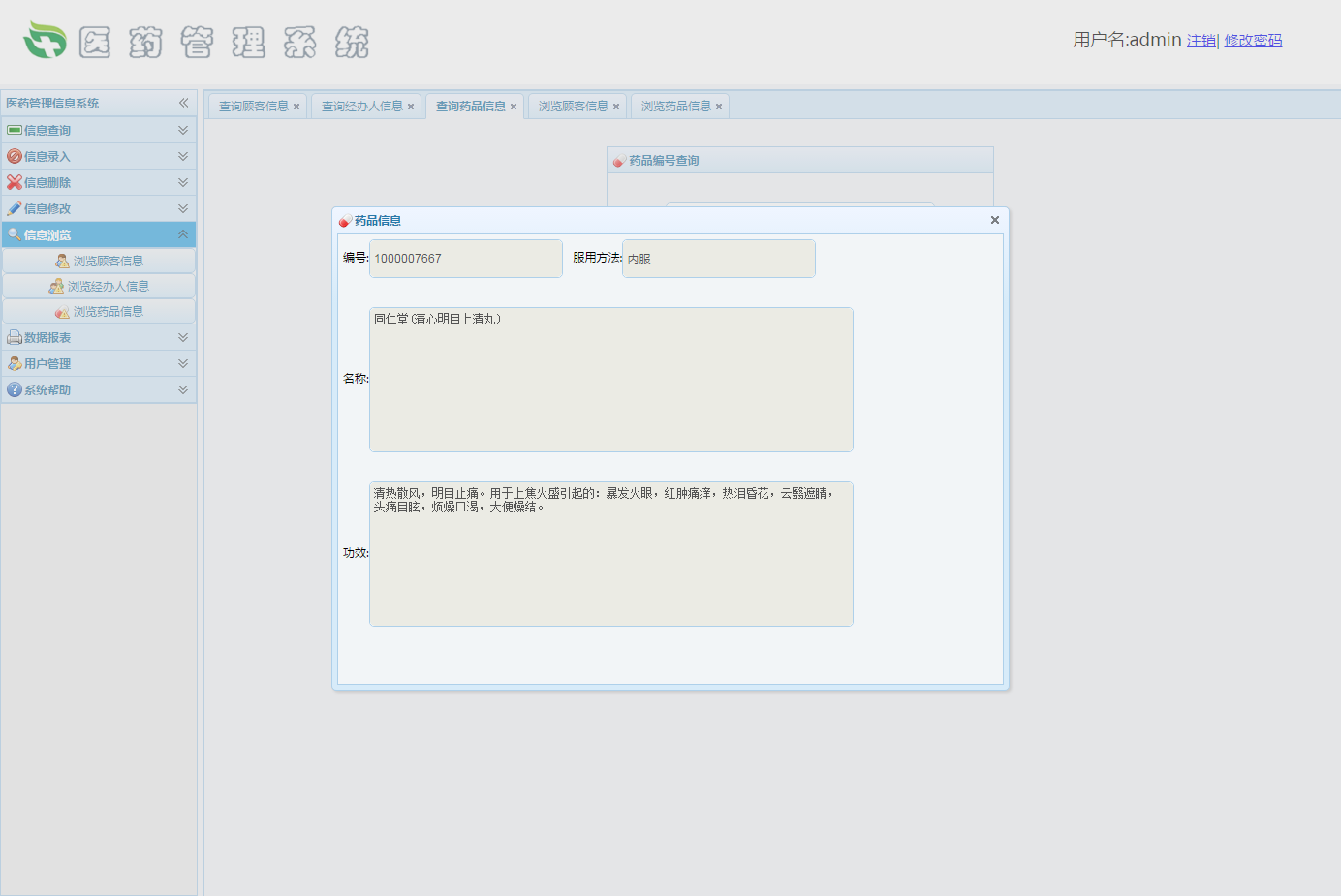This screenshot has width=1341, height=896.
Task: Expand the 用户管理 section arrow
Action: [x=183, y=363]
